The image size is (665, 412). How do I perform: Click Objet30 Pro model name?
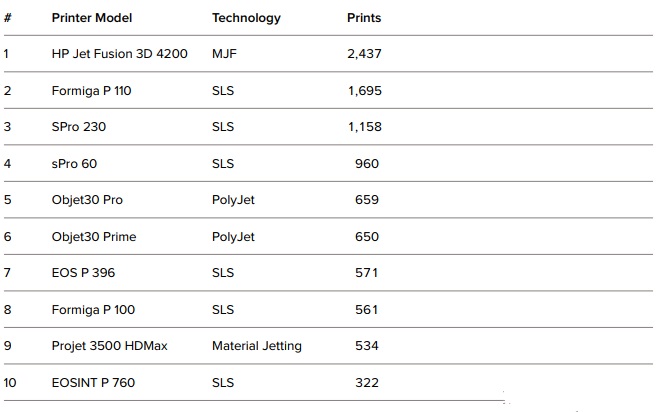[87, 200]
